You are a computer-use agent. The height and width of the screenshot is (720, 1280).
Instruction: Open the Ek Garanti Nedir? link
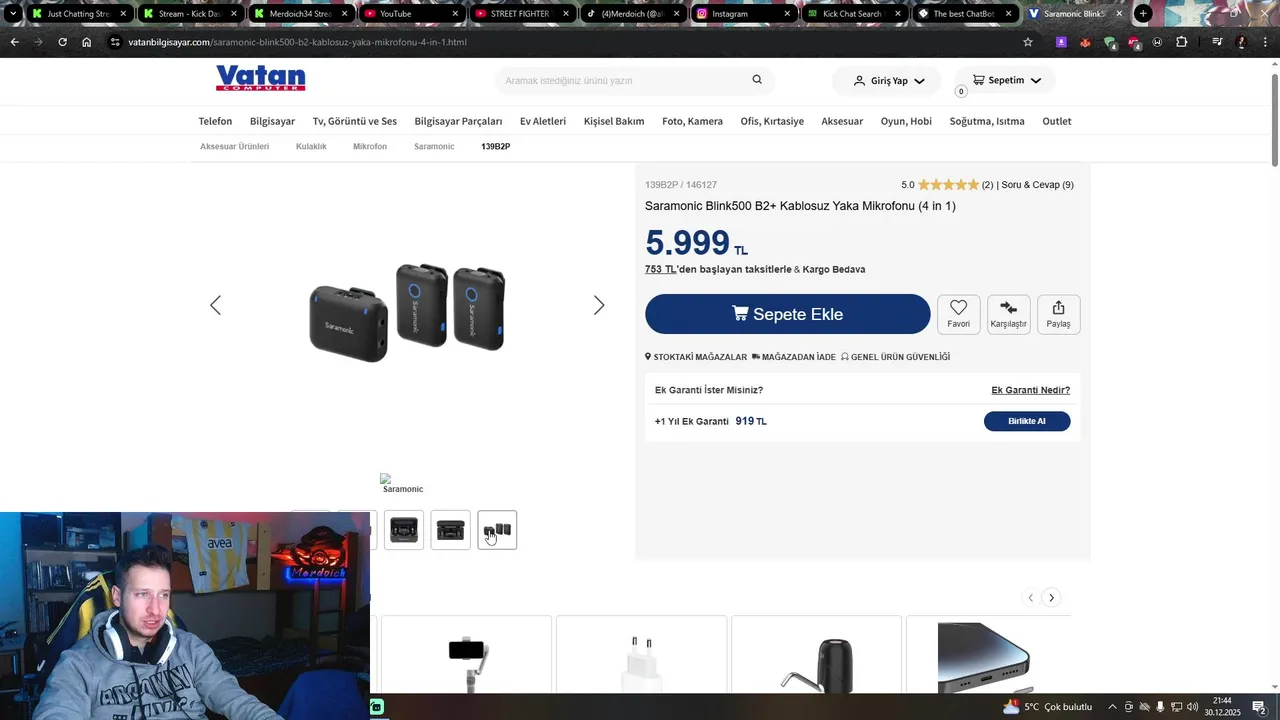coord(1030,390)
